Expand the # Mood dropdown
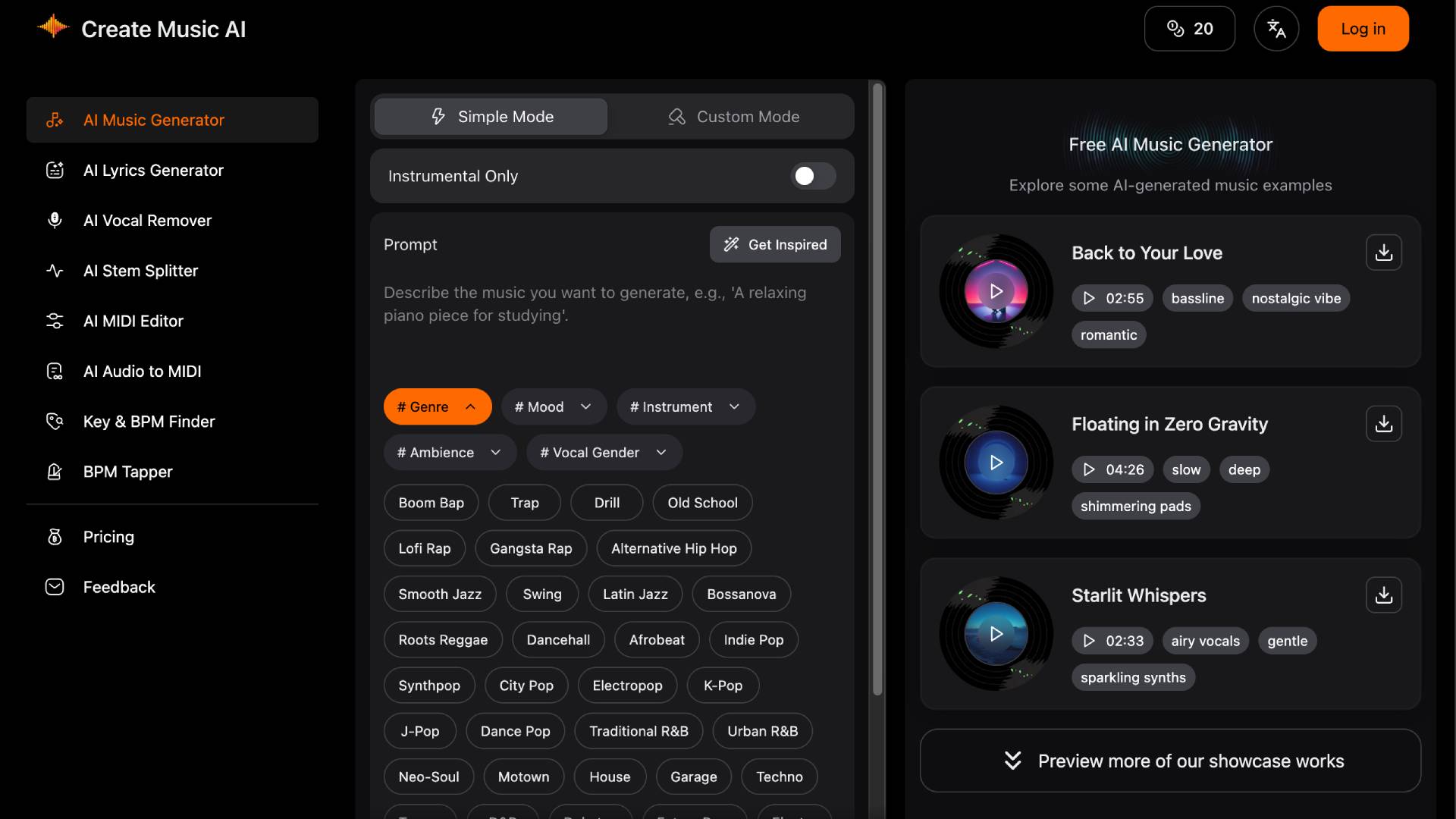 point(554,407)
